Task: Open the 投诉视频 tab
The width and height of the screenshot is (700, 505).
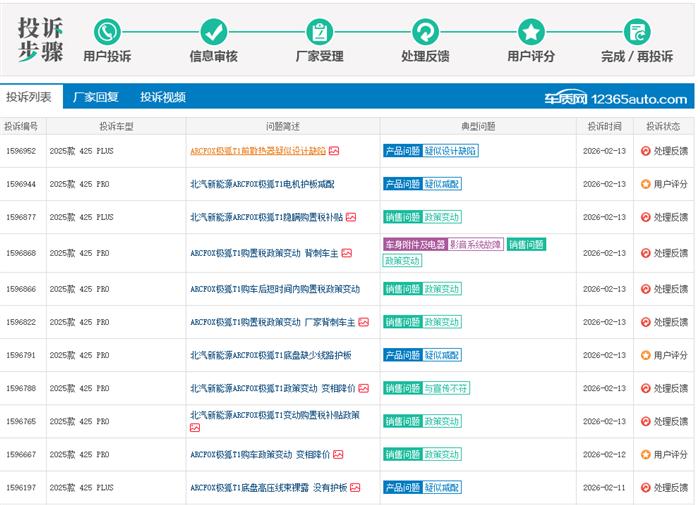Action: [163, 97]
